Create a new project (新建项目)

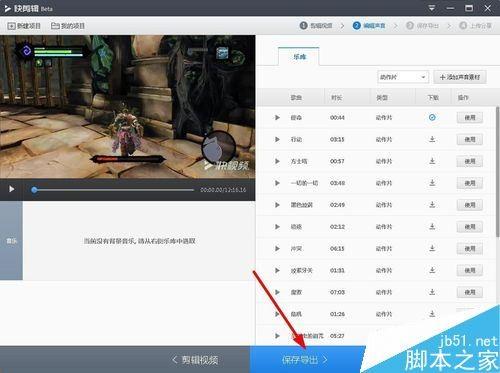tap(24, 26)
